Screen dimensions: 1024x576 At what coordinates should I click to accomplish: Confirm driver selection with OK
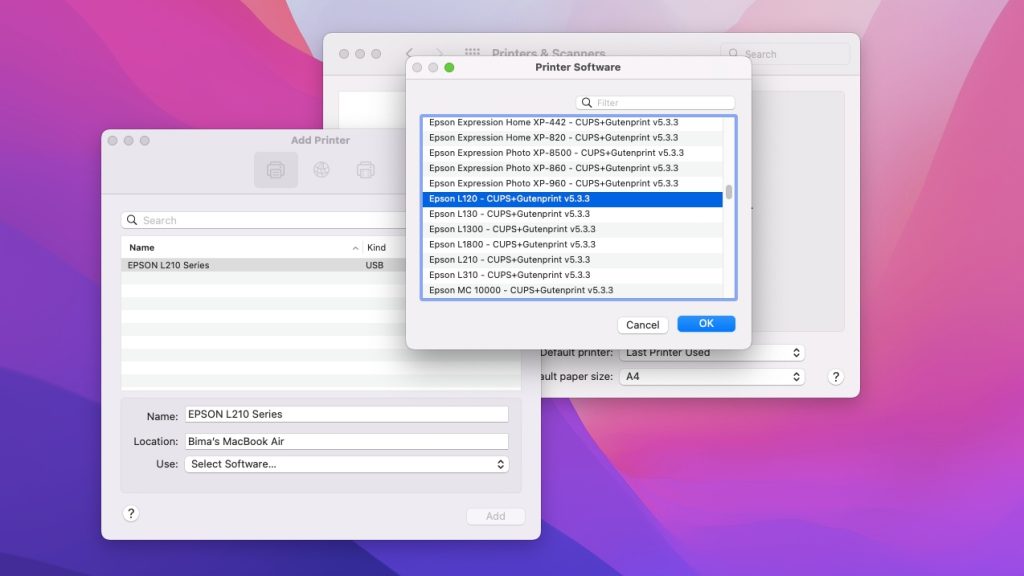click(706, 324)
